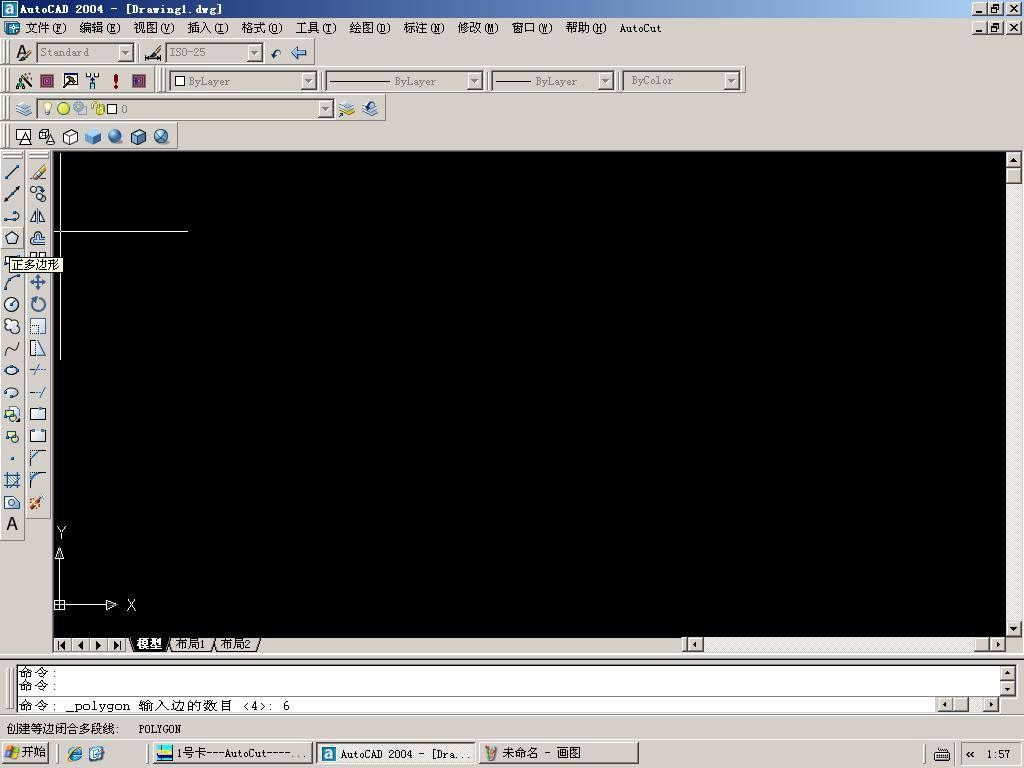Toggle layer freeze sun icon

[x=63, y=109]
